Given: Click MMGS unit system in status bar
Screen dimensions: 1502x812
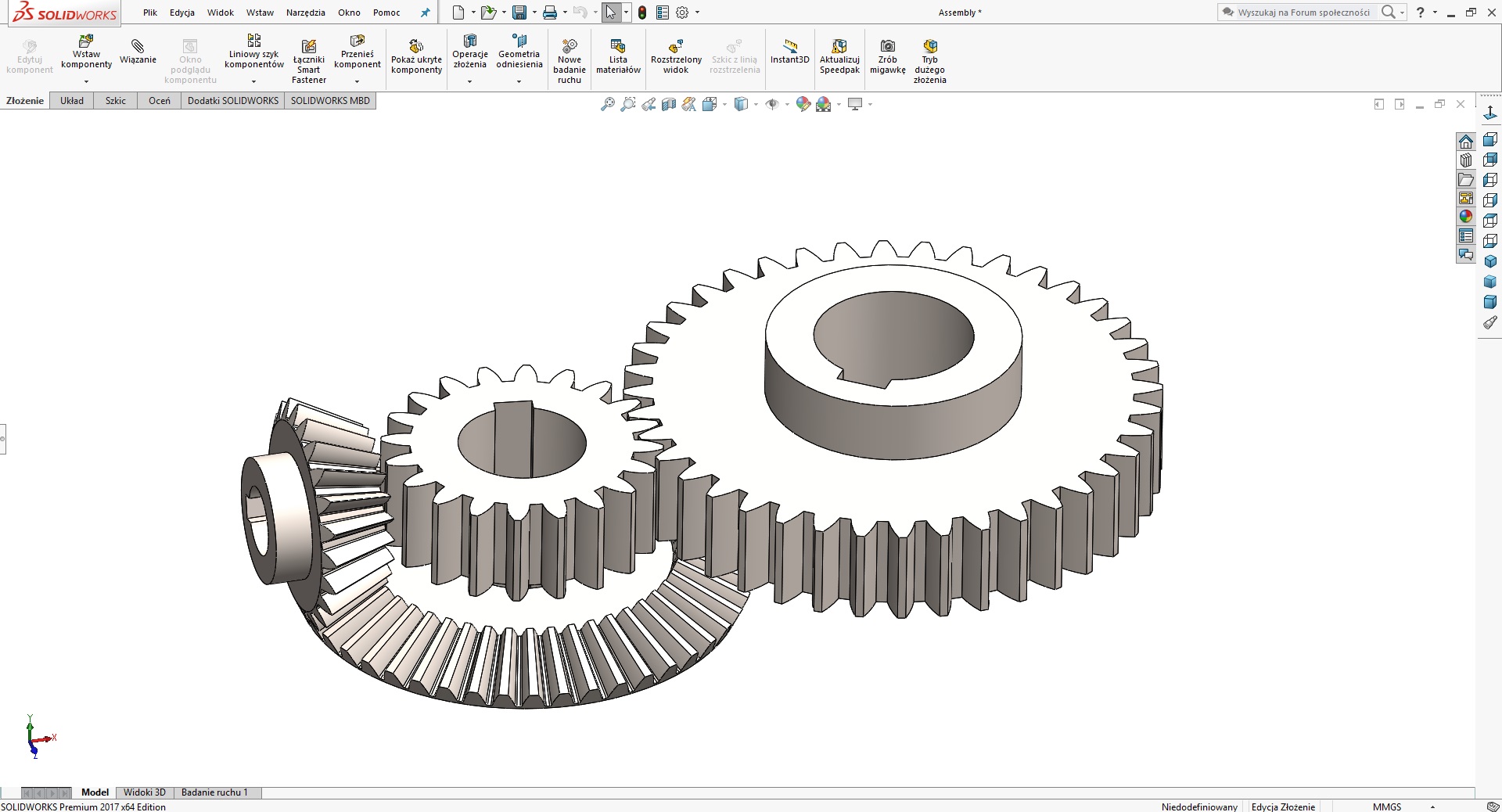Looking at the screenshot, I should tap(1387, 806).
